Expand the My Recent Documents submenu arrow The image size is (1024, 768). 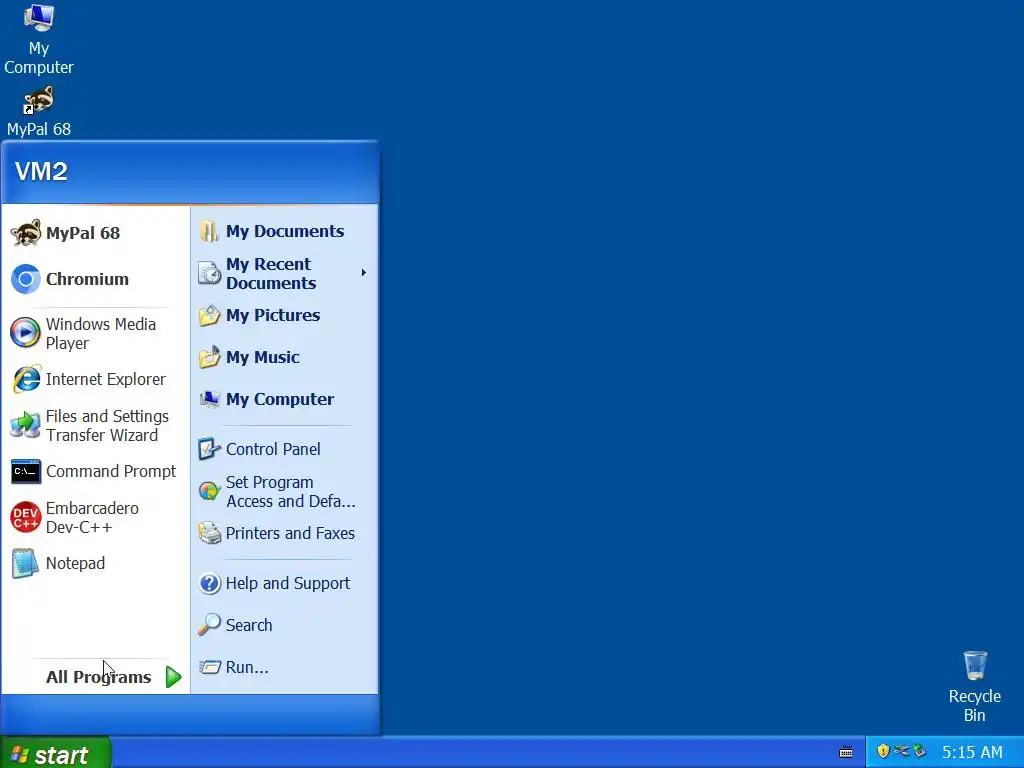364,272
